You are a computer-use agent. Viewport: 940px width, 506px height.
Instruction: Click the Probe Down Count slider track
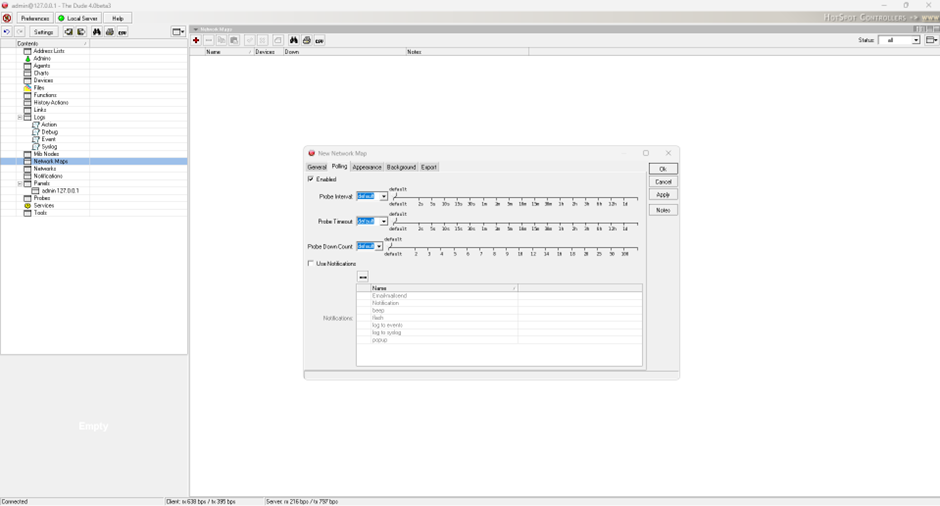[513, 247]
